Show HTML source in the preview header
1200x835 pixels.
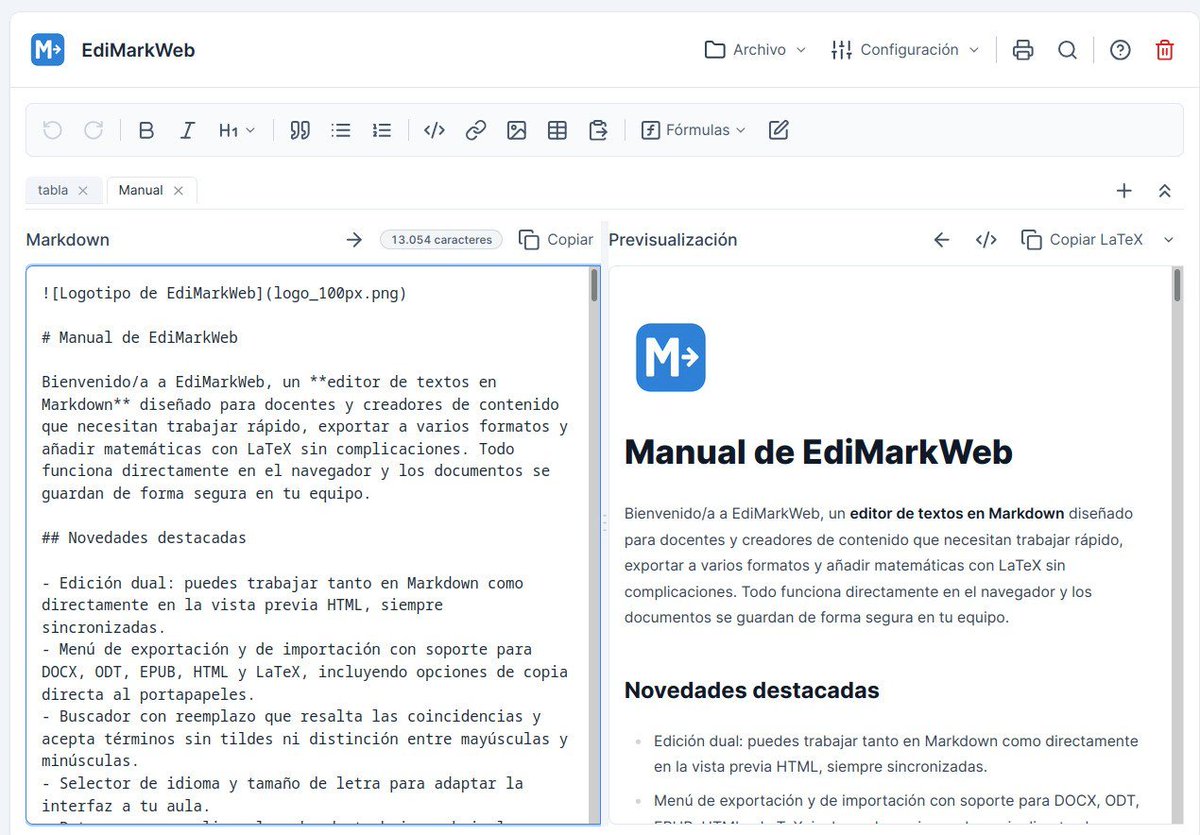pyautogui.click(x=986, y=240)
